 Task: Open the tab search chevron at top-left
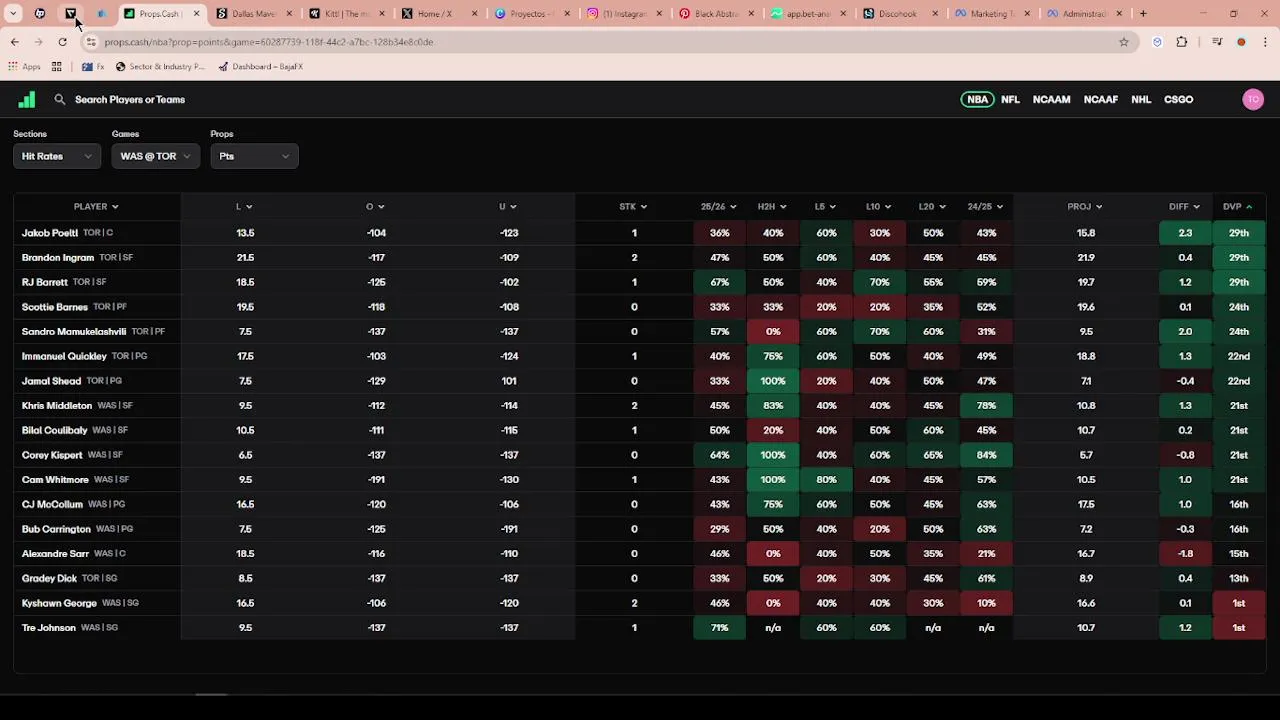[x=13, y=14]
